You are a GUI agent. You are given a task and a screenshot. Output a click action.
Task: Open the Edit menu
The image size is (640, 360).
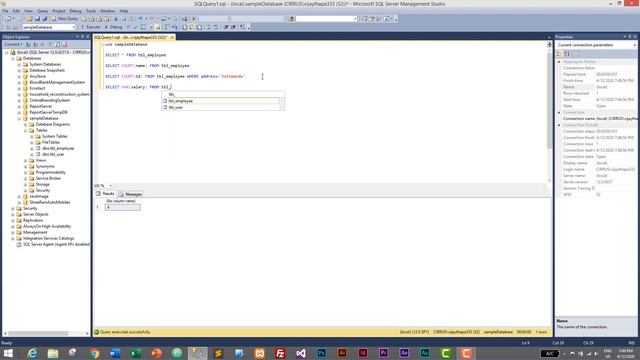16,11
